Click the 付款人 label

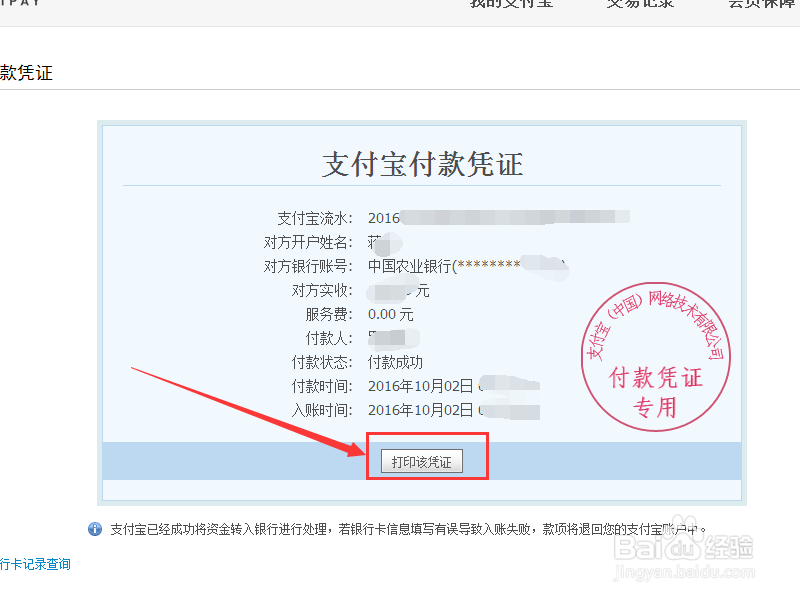point(329,338)
